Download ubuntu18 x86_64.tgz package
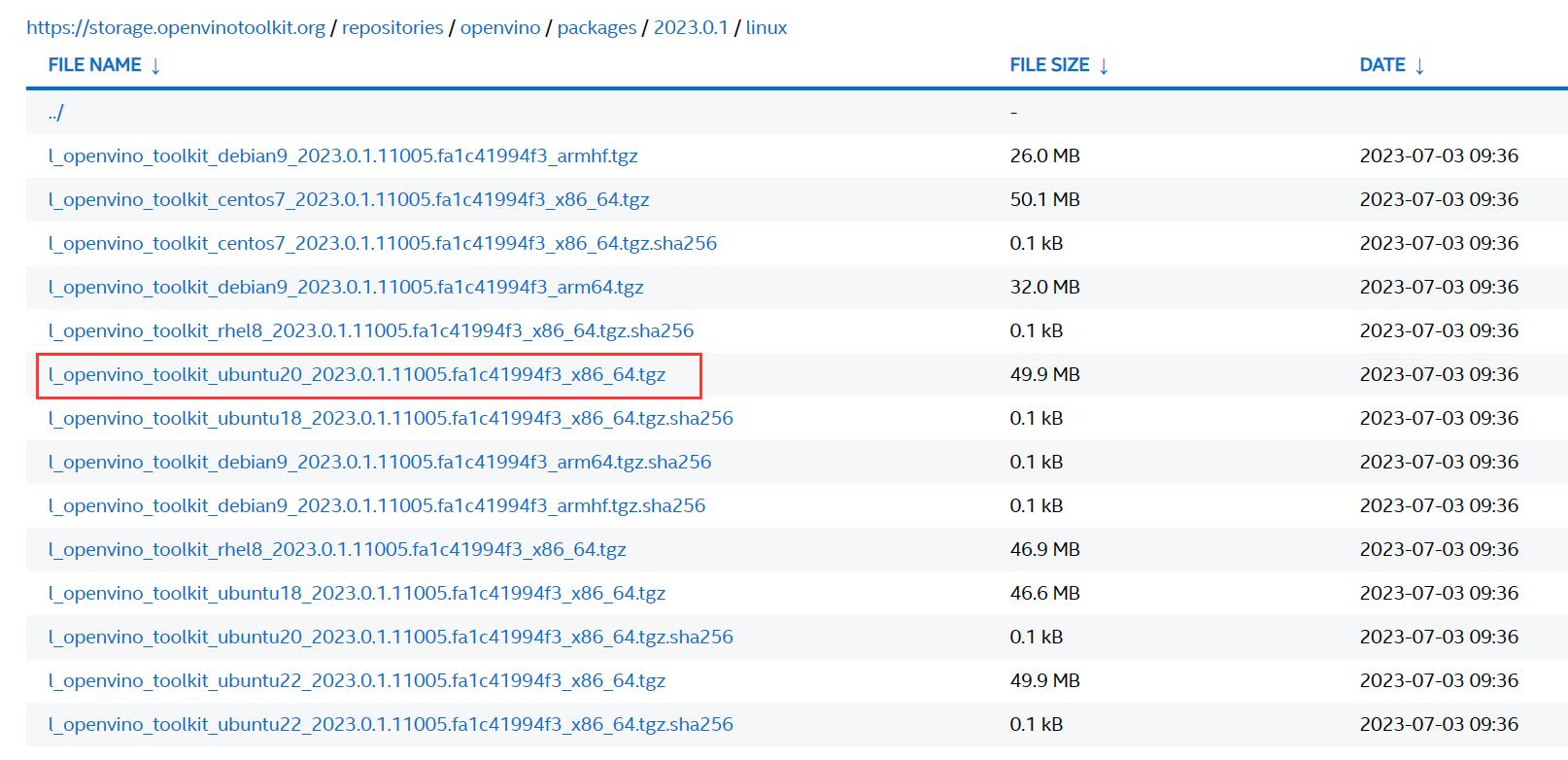The image size is (1568, 760). 358,593
